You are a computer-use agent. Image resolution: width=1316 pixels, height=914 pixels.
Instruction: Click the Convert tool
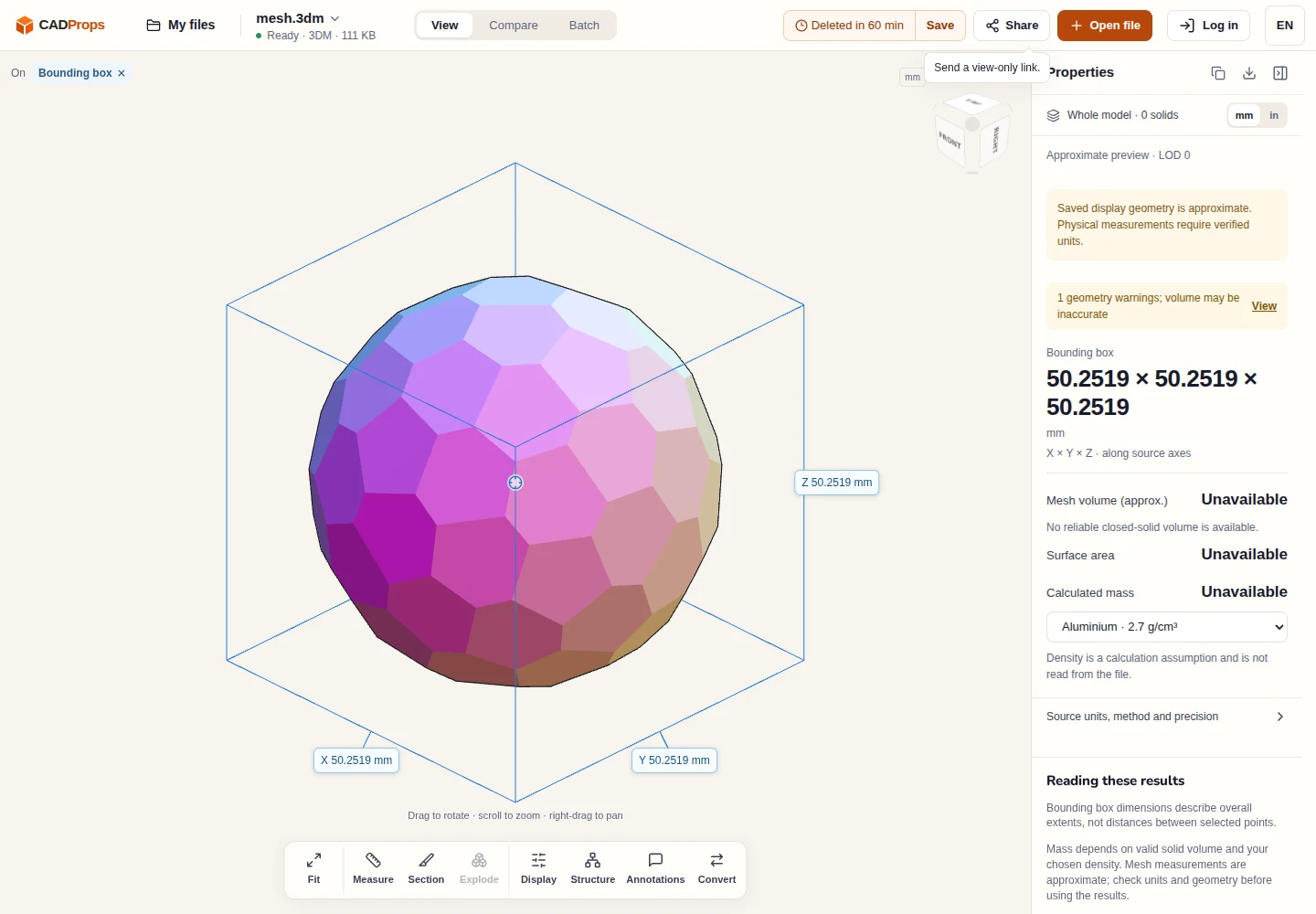tap(716, 868)
